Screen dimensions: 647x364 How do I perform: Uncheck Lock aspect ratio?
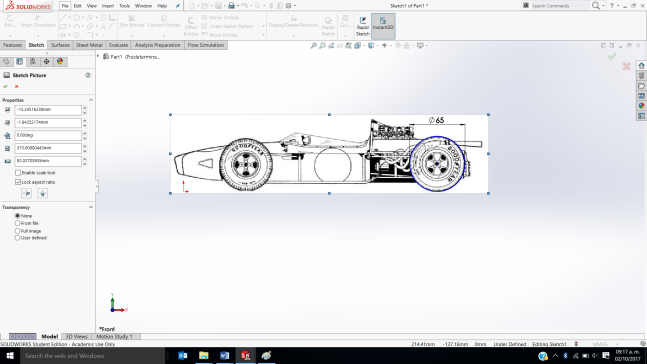click(18, 182)
